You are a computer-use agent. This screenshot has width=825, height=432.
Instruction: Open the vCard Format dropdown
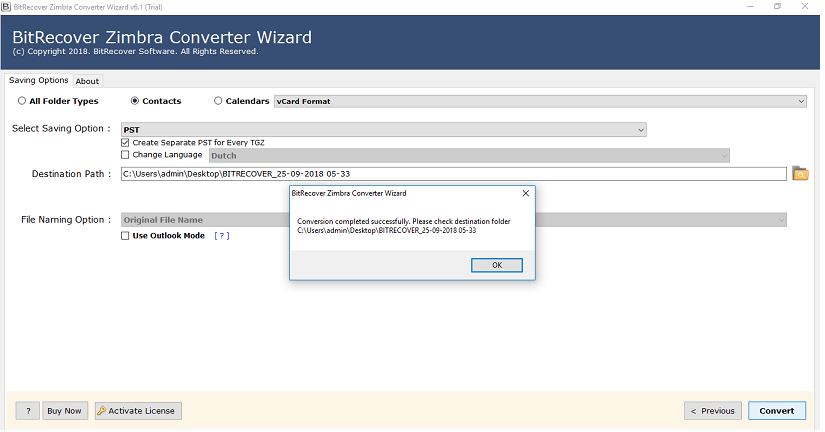coord(540,101)
